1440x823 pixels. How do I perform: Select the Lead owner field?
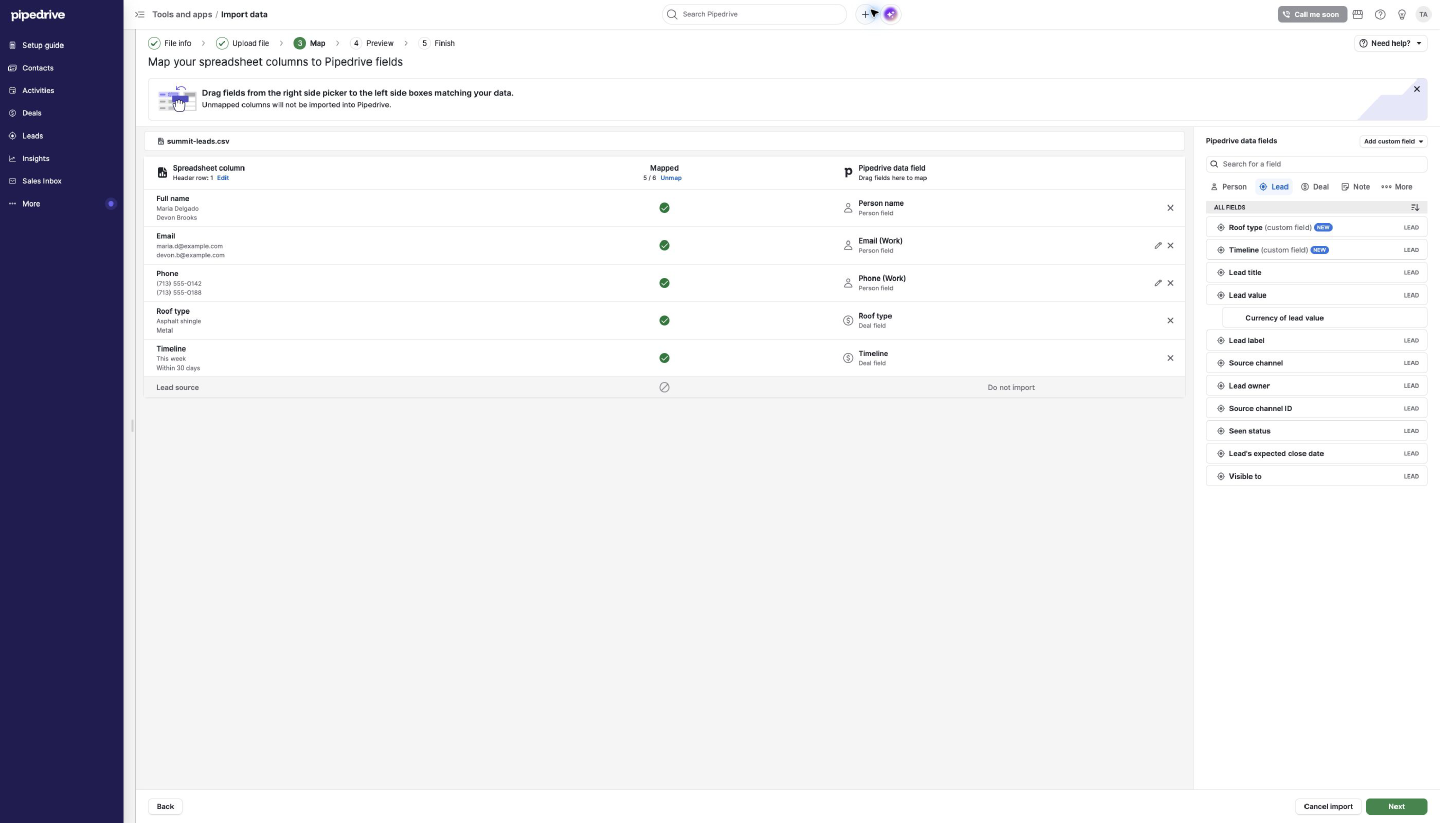tap(1316, 385)
